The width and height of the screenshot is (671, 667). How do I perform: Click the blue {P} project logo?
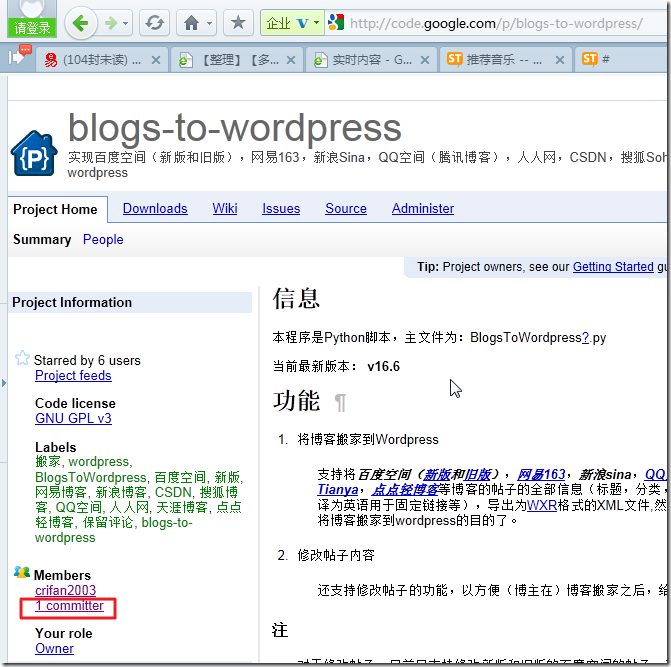34,153
